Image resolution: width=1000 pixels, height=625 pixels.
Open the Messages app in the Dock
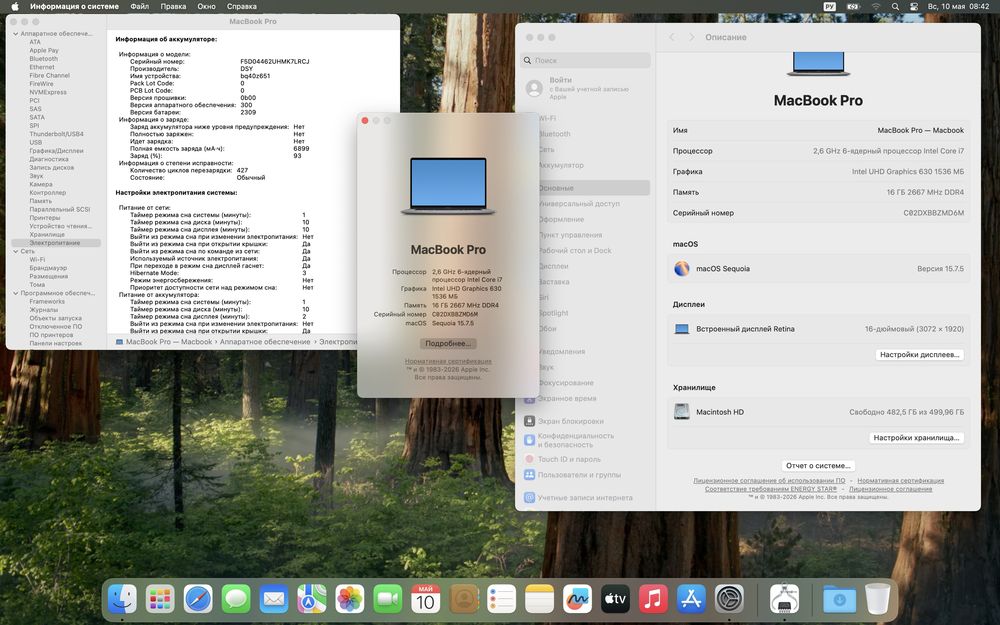(x=236, y=599)
